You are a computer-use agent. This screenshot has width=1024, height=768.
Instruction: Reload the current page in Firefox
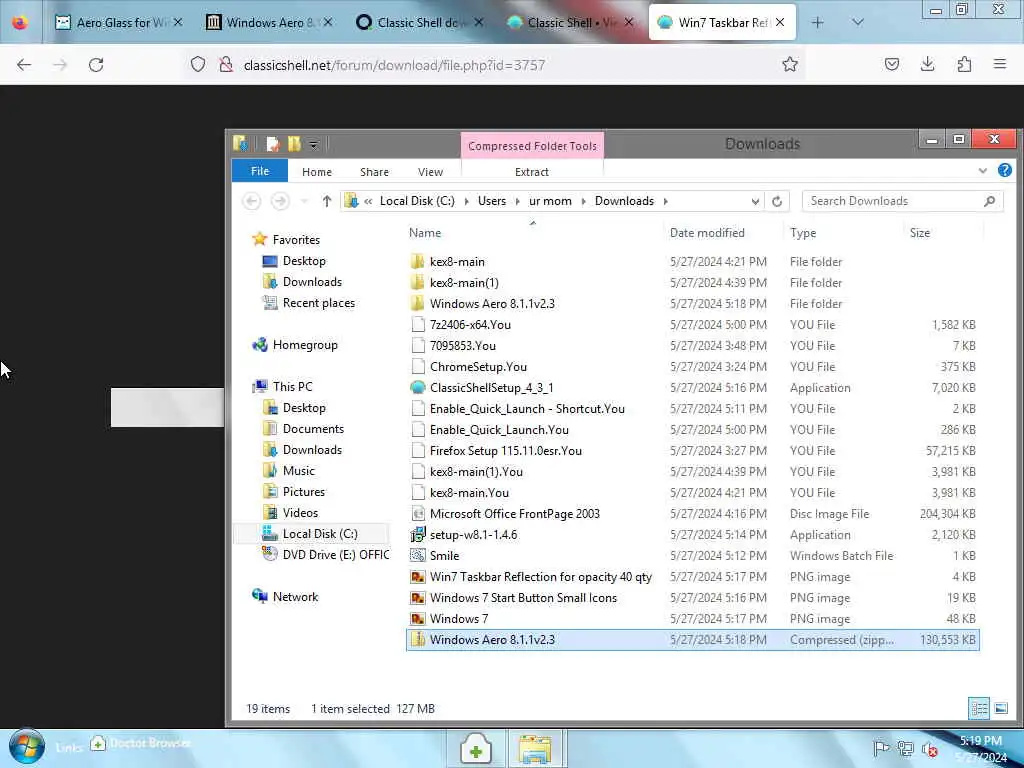(96, 65)
